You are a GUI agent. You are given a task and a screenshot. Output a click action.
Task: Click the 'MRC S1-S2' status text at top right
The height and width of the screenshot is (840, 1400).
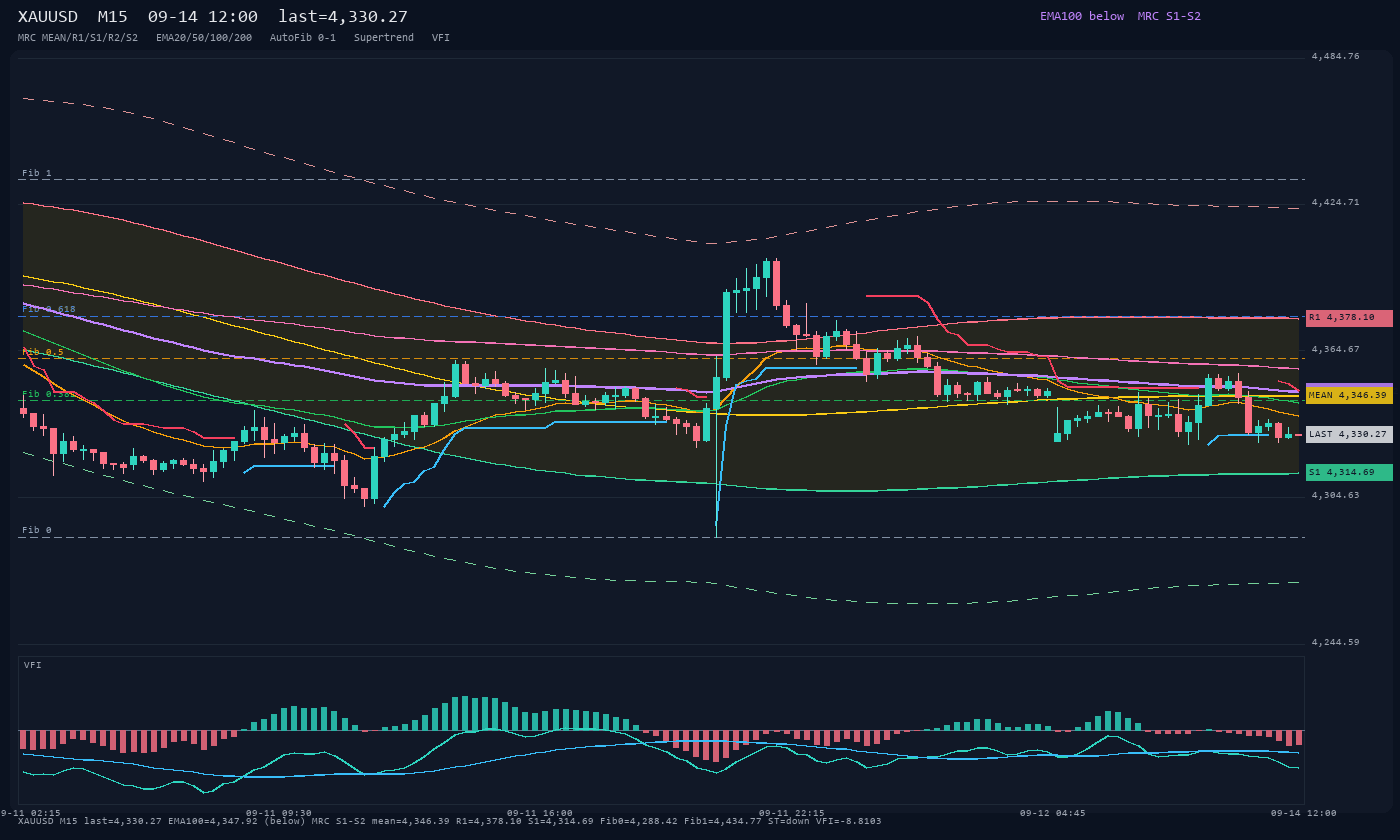pyautogui.click(x=1169, y=16)
